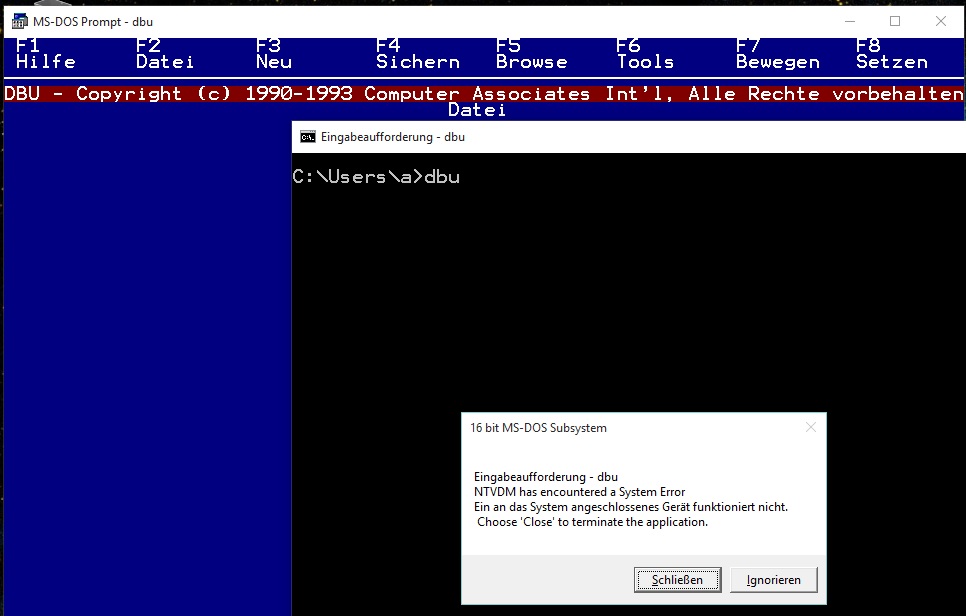
Task: Click Schließen to terminate the application
Action: click(x=677, y=579)
